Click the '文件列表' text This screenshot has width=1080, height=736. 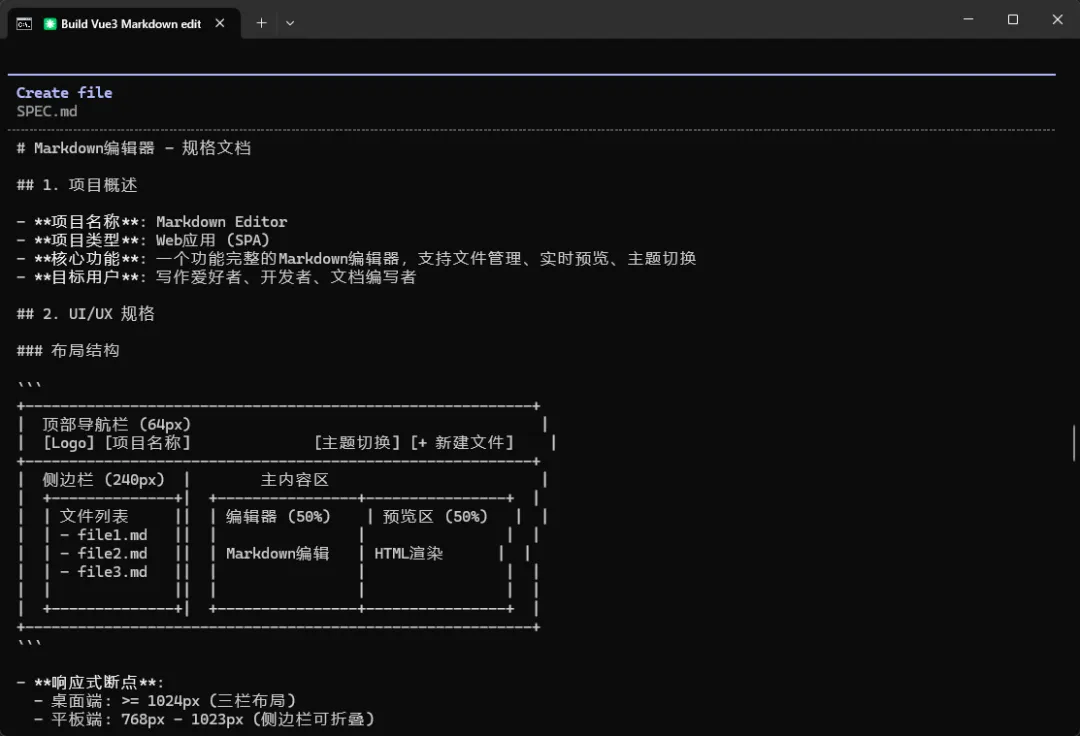click(94, 516)
